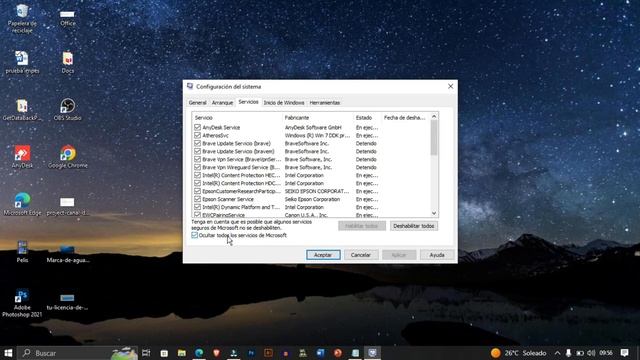Select the Office desktop icon
640x360 pixels.
(x=67, y=17)
